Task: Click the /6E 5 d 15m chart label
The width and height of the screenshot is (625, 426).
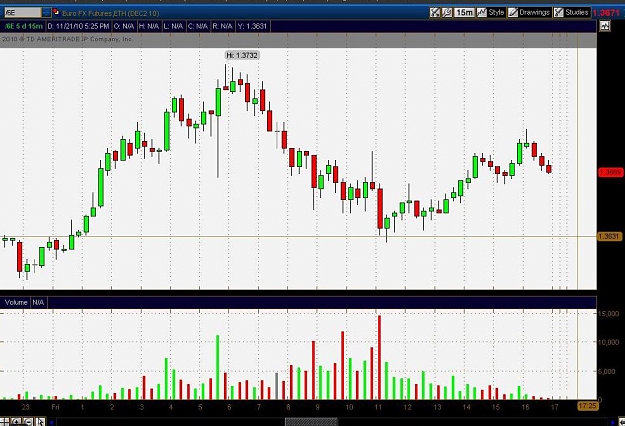Action: [24, 26]
